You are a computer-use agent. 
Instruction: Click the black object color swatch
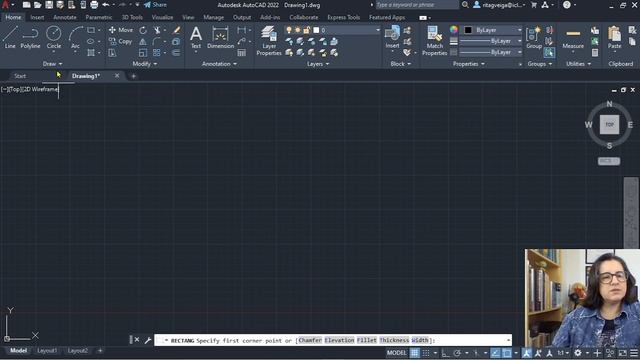(x=468, y=30)
